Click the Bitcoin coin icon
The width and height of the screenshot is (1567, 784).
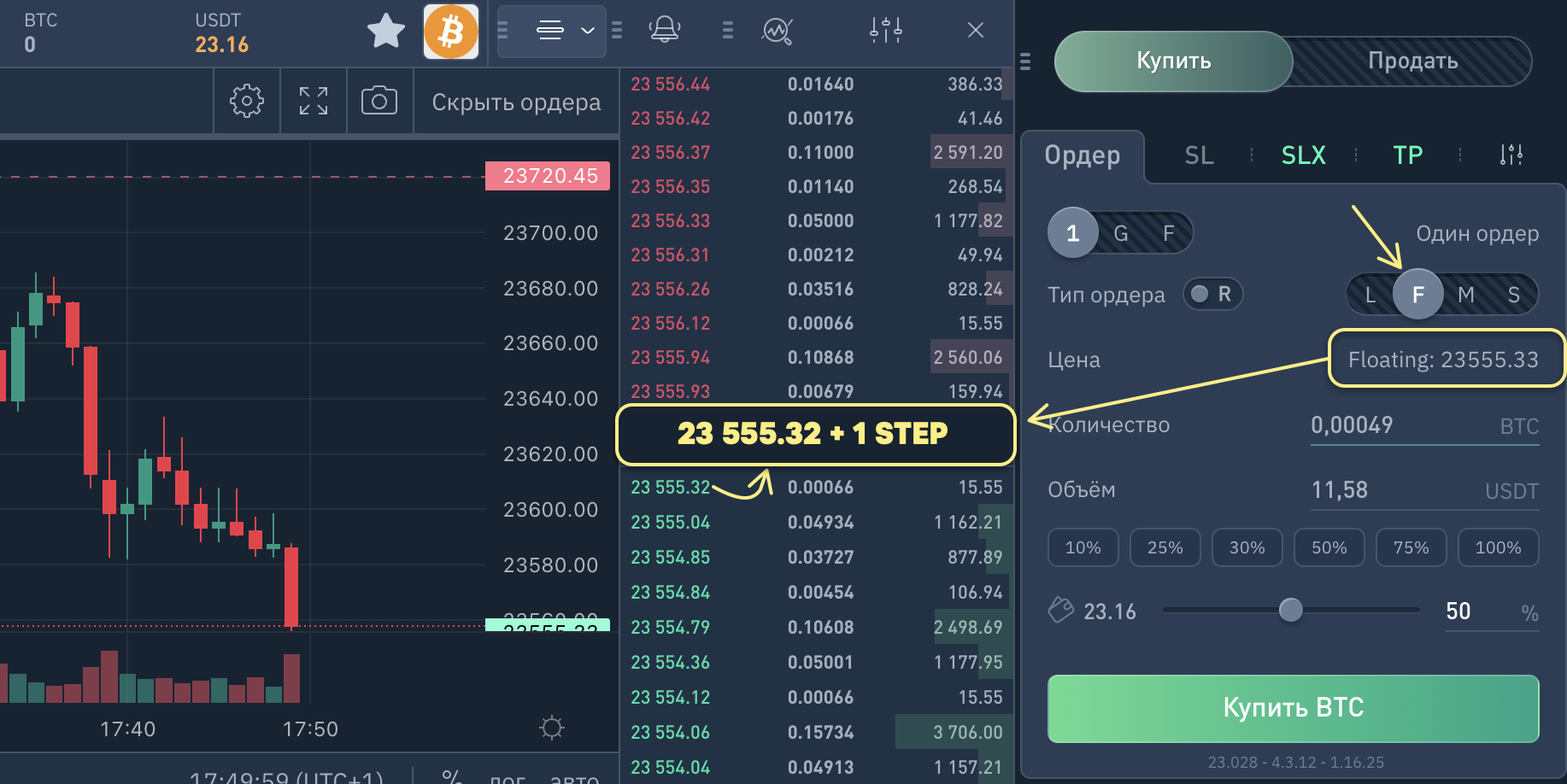click(x=451, y=32)
